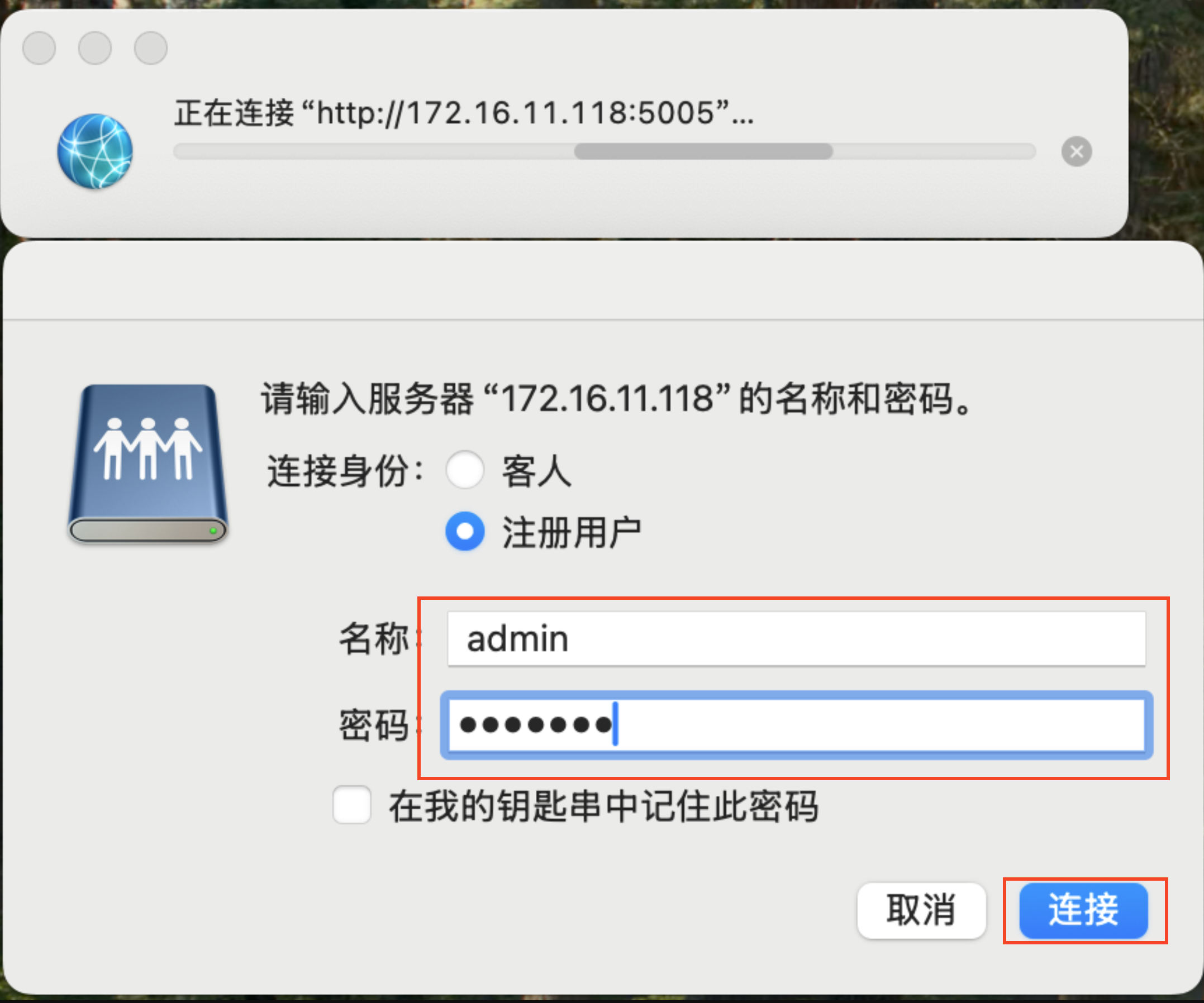1204x1003 pixels.
Task: Click the leftmost grey window close button
Action: pyautogui.click(x=39, y=47)
